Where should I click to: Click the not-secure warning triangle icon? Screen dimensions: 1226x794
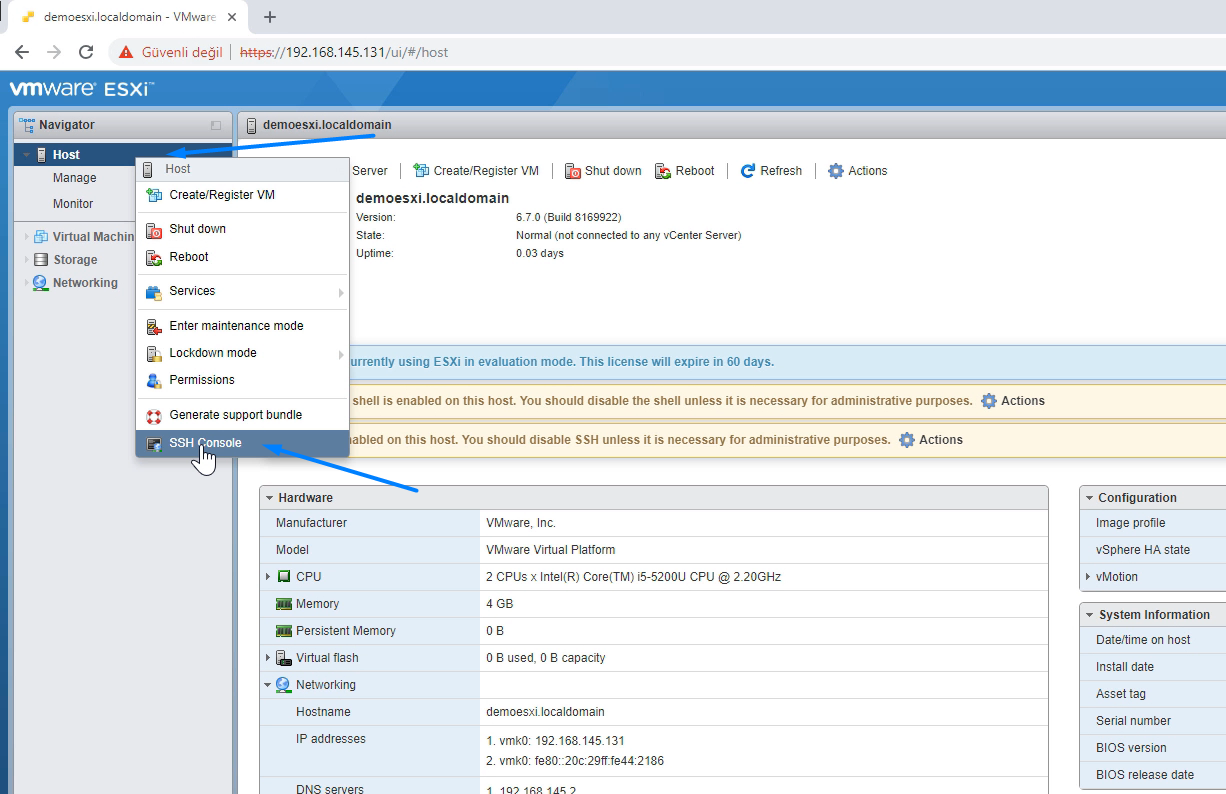click(126, 52)
